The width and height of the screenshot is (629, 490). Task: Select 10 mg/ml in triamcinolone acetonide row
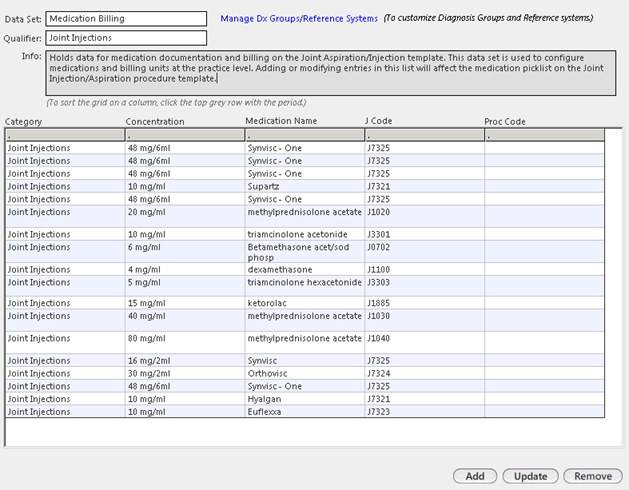click(185, 234)
